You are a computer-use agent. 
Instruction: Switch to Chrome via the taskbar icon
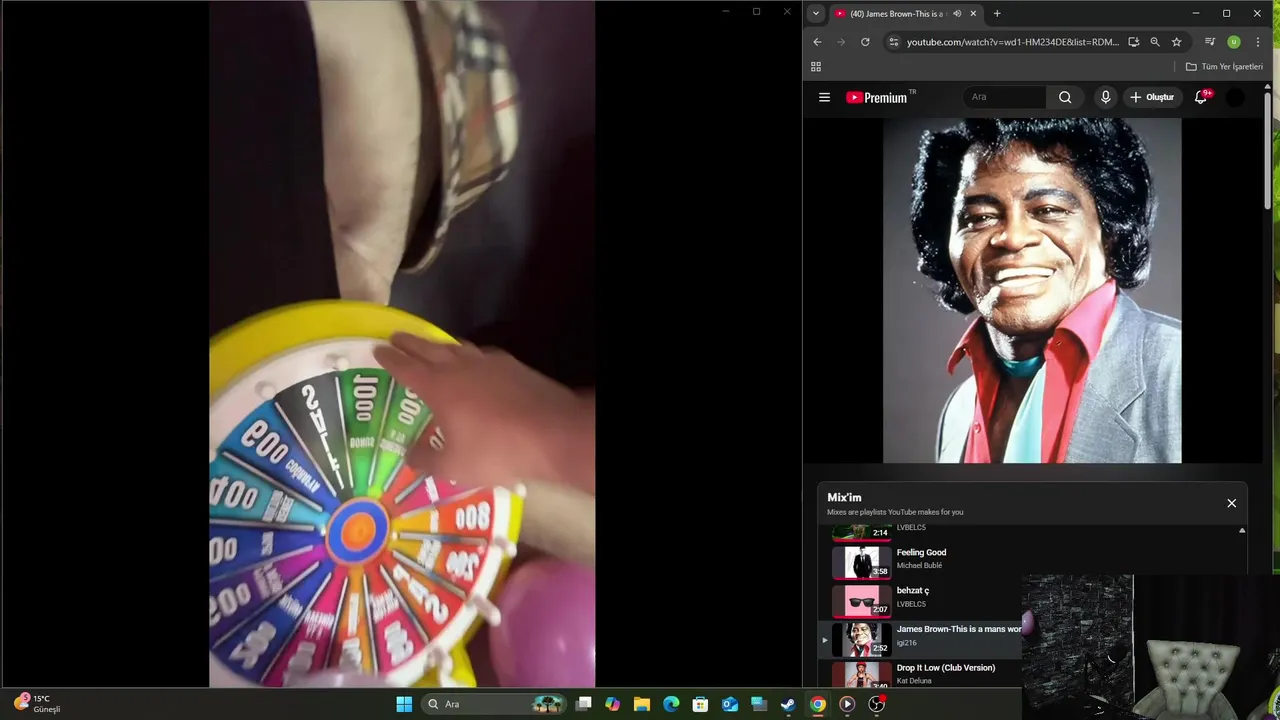point(818,704)
